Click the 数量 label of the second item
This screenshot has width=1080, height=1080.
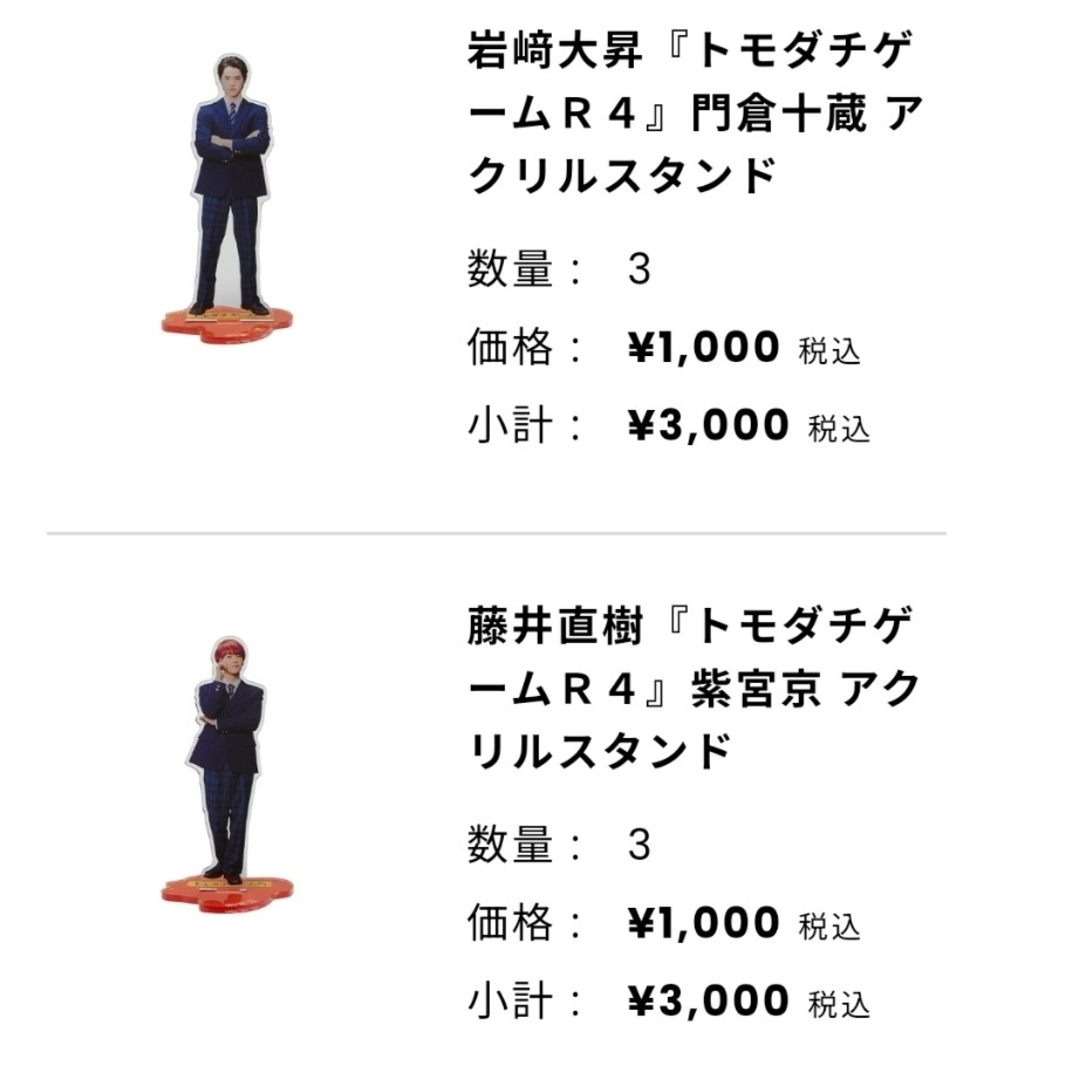[510, 845]
